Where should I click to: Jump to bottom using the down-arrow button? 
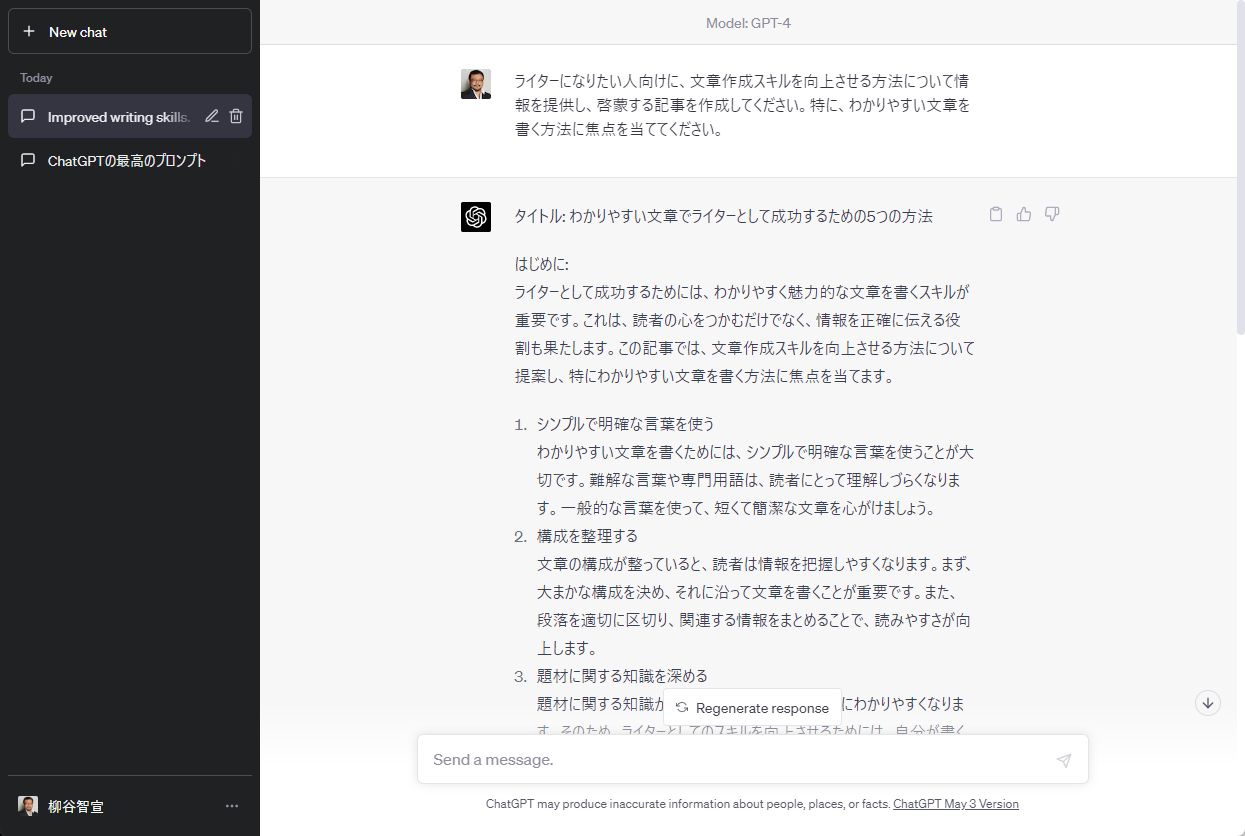click(x=1208, y=703)
